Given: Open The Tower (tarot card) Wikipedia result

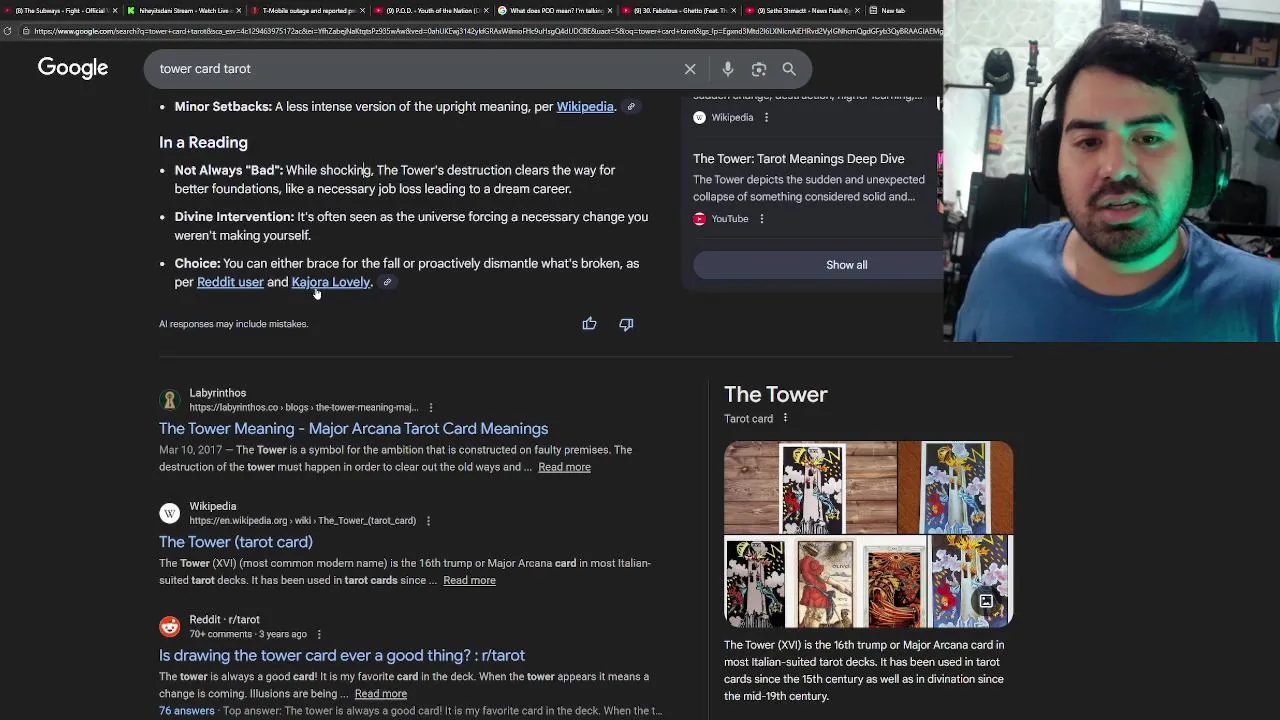Looking at the screenshot, I should tap(236, 542).
